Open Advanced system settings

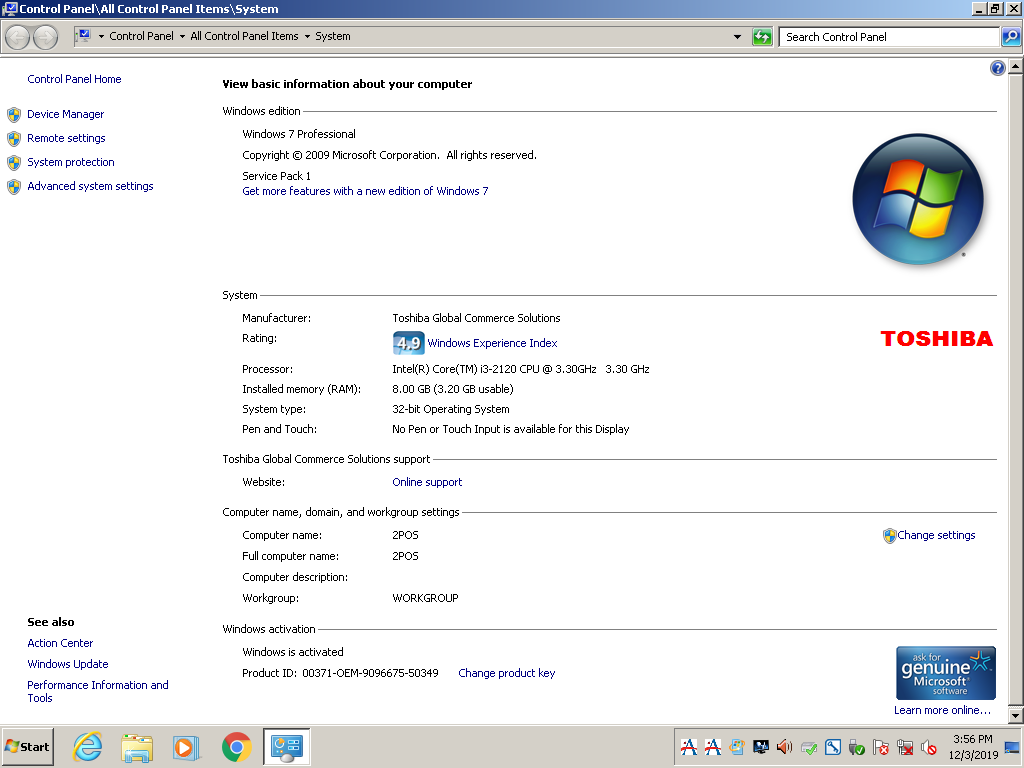pyautogui.click(x=90, y=186)
